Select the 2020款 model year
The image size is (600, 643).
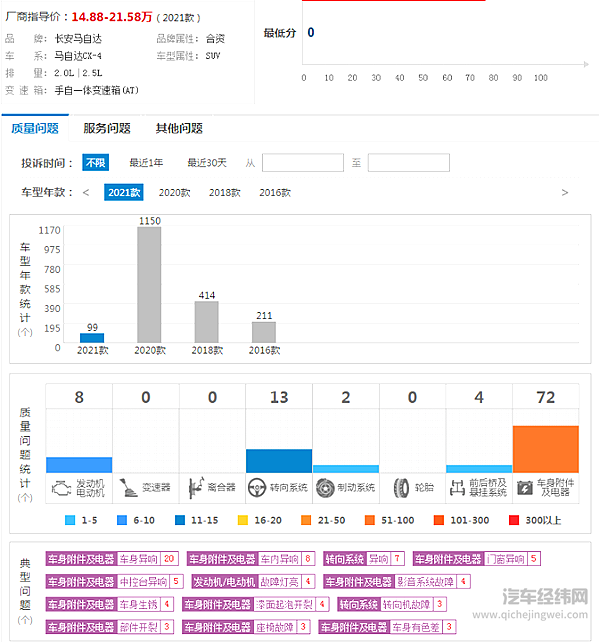click(x=175, y=192)
